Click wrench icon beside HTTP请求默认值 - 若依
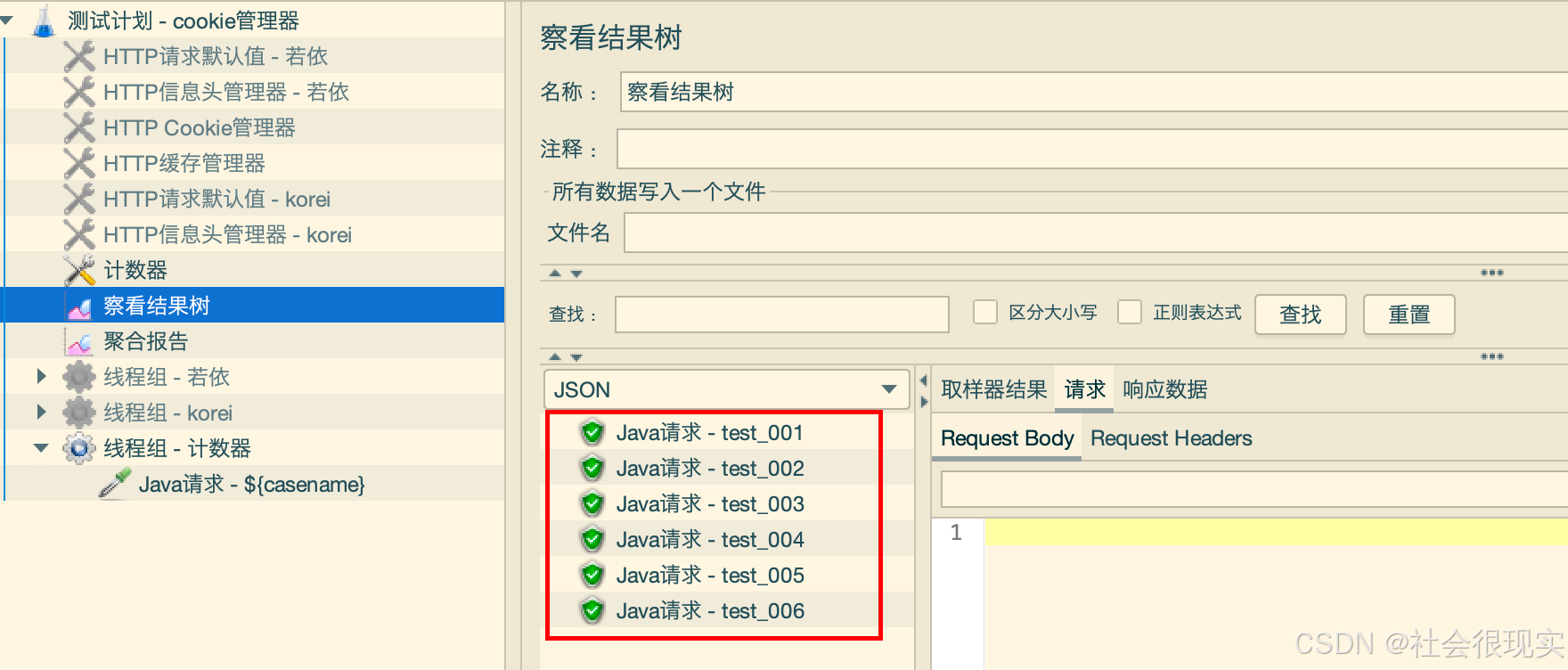 (x=79, y=56)
